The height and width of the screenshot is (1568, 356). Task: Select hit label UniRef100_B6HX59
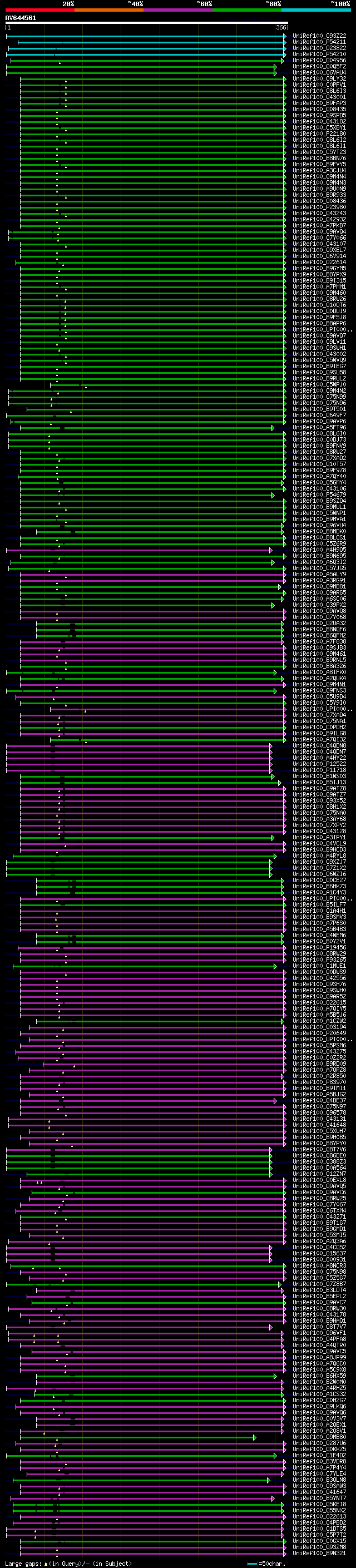tap(319, 1376)
